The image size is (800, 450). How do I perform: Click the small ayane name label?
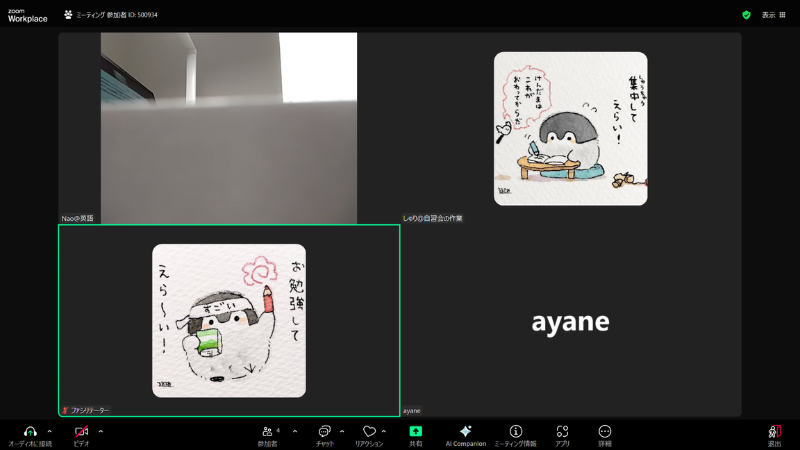coord(412,411)
